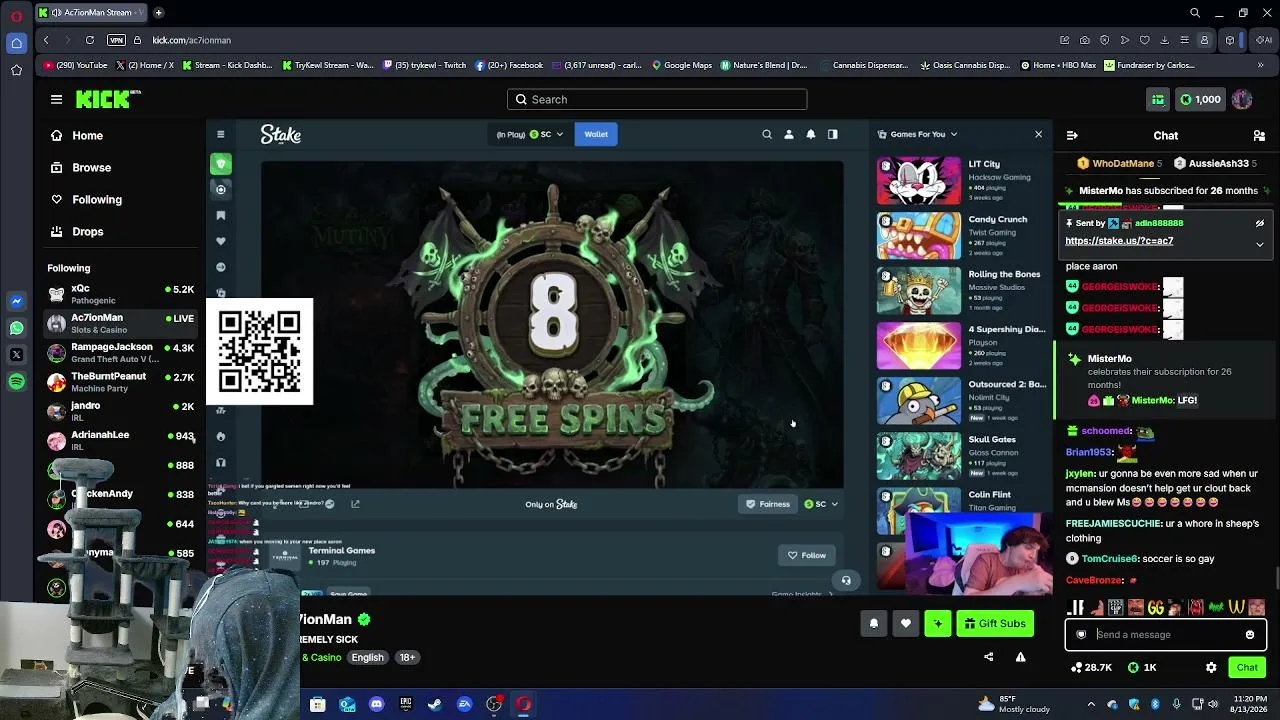The height and width of the screenshot is (720, 1280).
Task: Click the Send a message input
Action: click(x=1167, y=634)
